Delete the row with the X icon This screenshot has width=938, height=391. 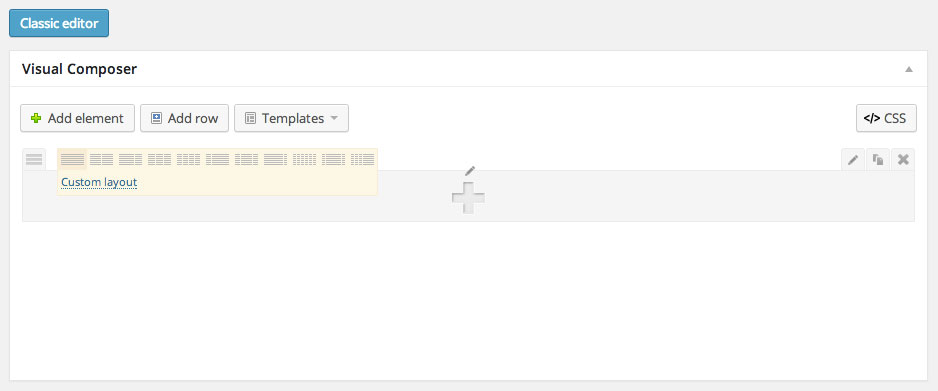pyautogui.click(x=903, y=160)
